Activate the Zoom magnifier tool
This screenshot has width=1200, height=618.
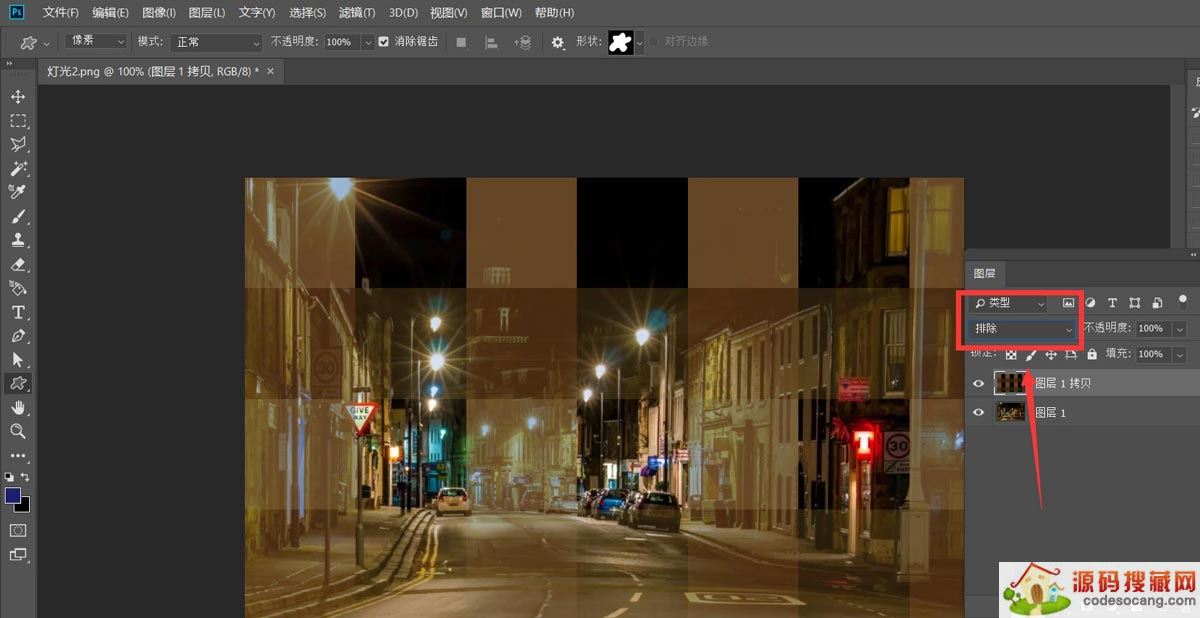pyautogui.click(x=18, y=431)
